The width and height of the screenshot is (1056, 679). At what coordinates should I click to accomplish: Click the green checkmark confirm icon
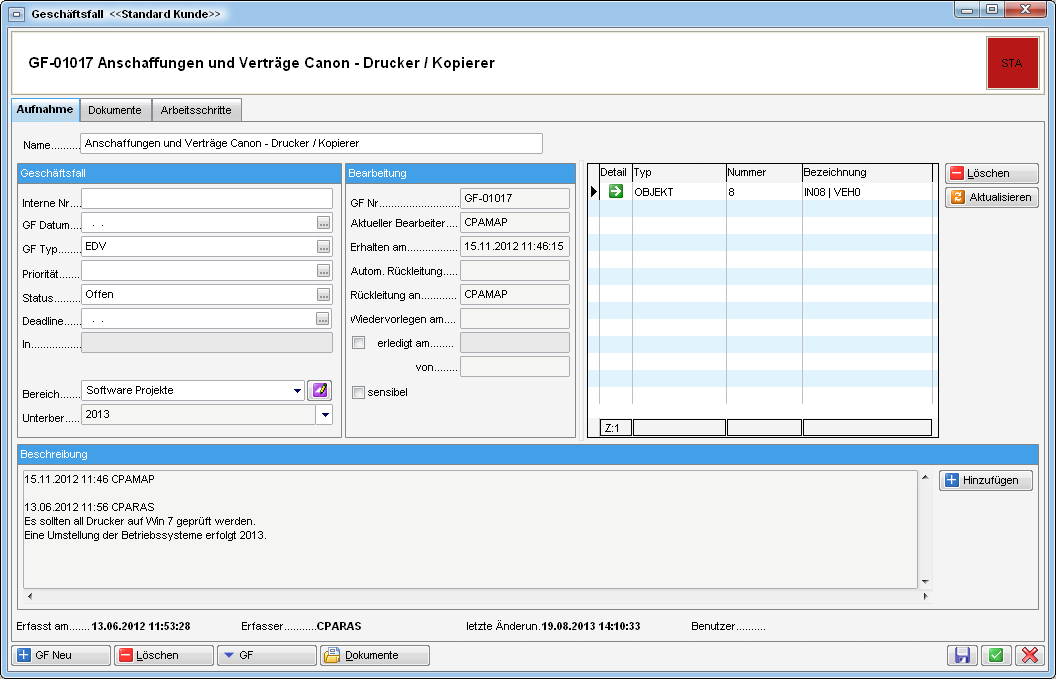click(x=995, y=655)
